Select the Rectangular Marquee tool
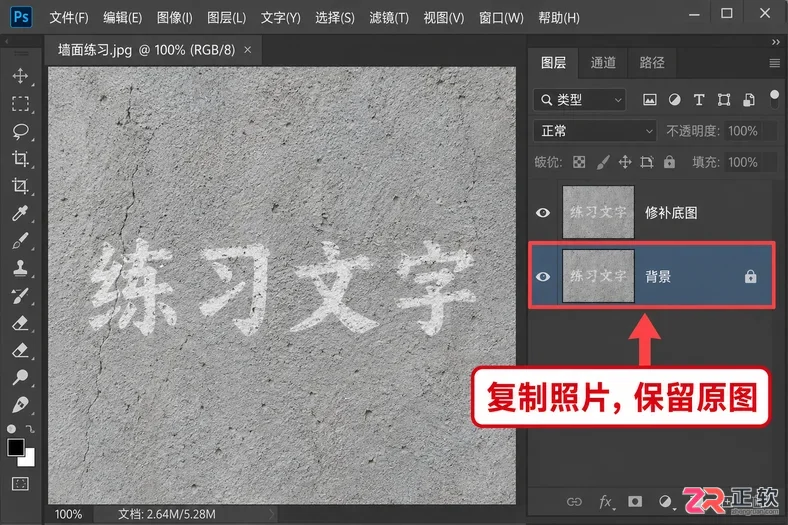Viewport: 788px width, 525px height. pyautogui.click(x=20, y=103)
